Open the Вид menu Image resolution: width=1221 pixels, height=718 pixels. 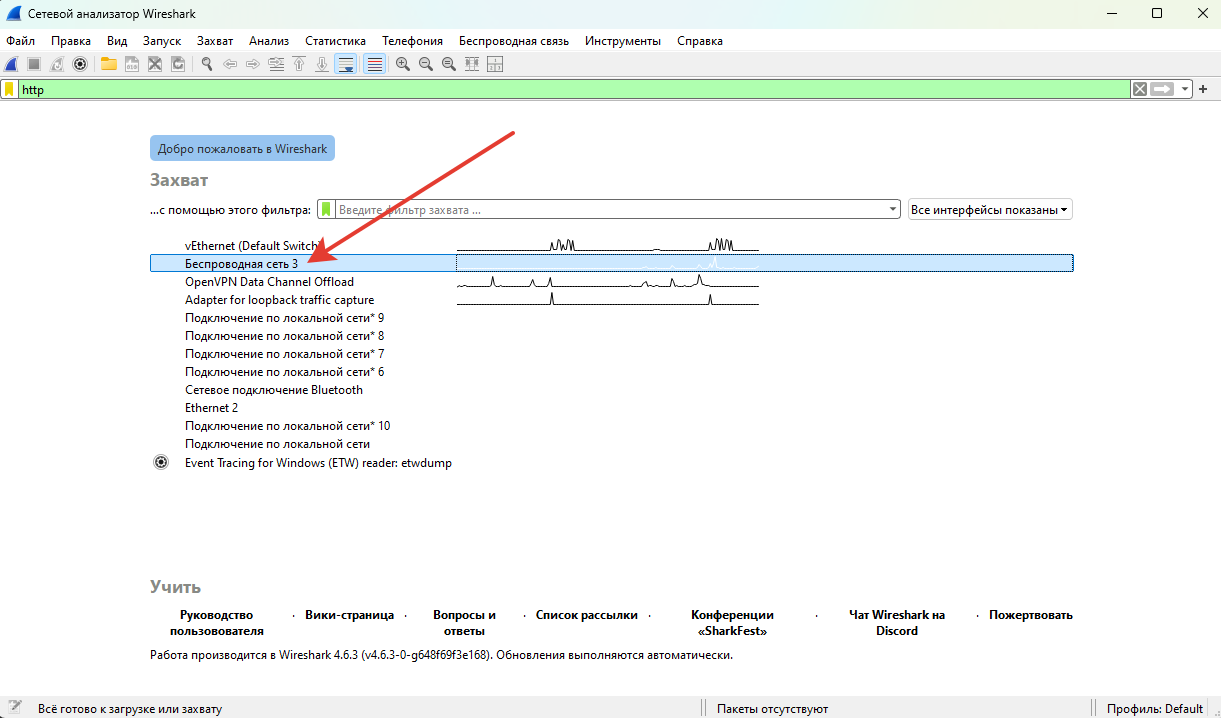coord(117,41)
